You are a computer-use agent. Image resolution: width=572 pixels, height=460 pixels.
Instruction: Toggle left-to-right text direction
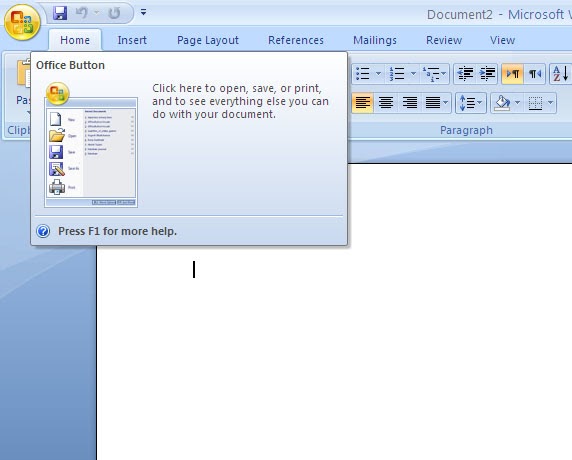click(x=513, y=74)
